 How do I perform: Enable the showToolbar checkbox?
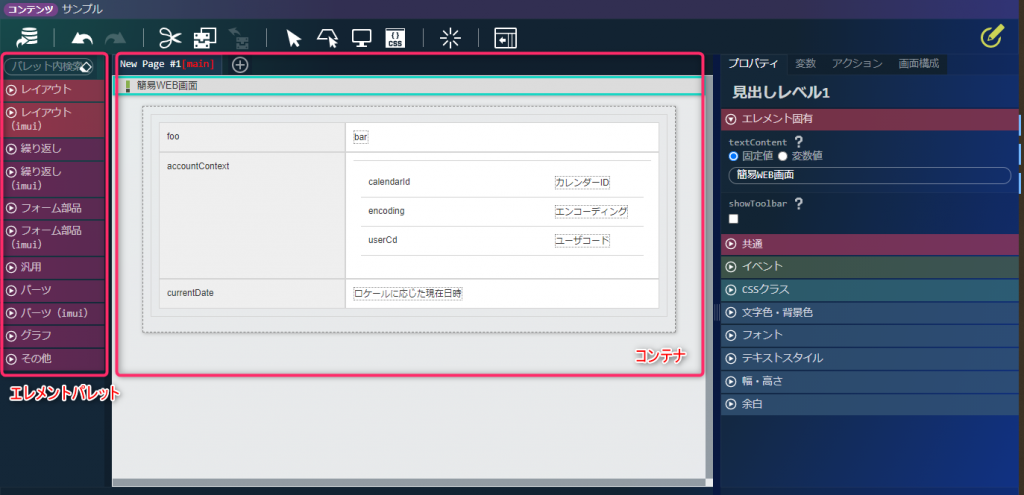[733, 219]
